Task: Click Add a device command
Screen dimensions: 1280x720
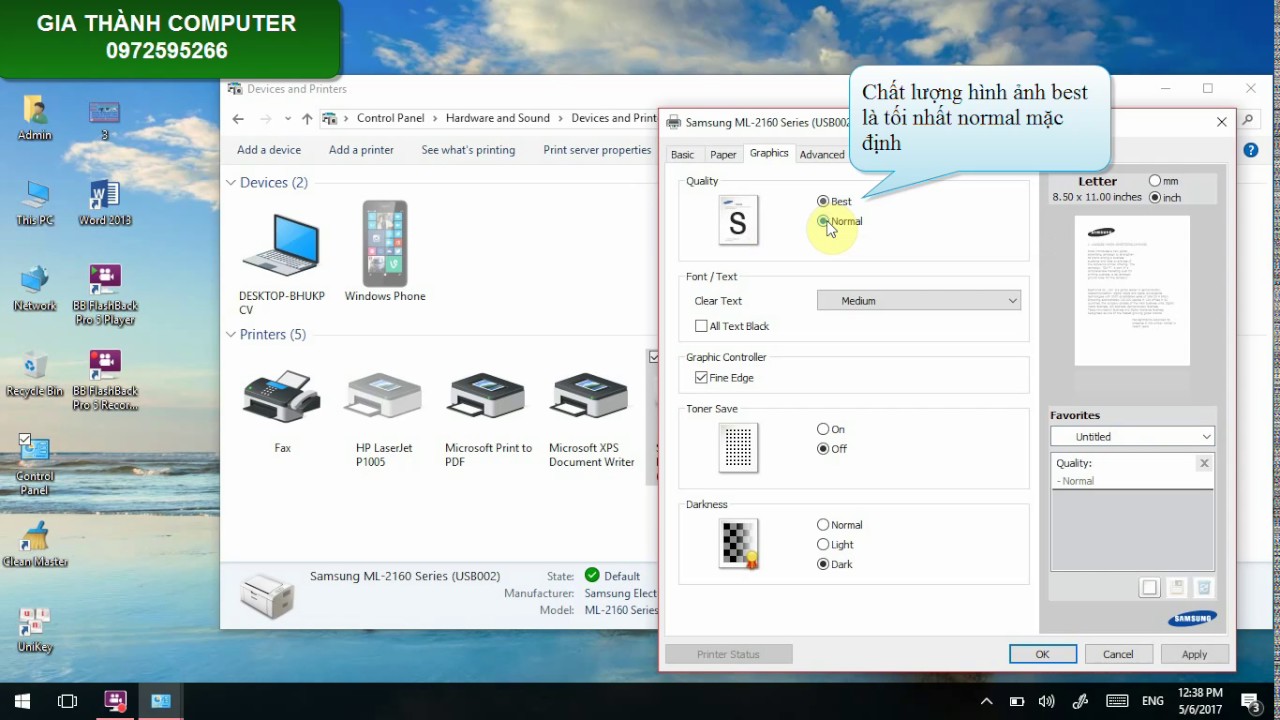Action: coord(269,150)
